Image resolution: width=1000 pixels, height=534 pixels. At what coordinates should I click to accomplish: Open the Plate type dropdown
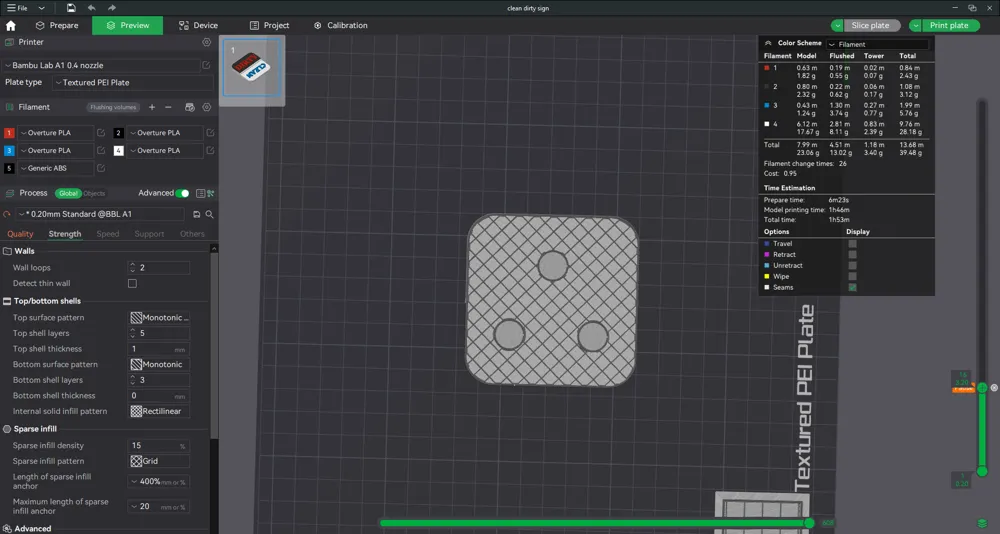(x=133, y=82)
